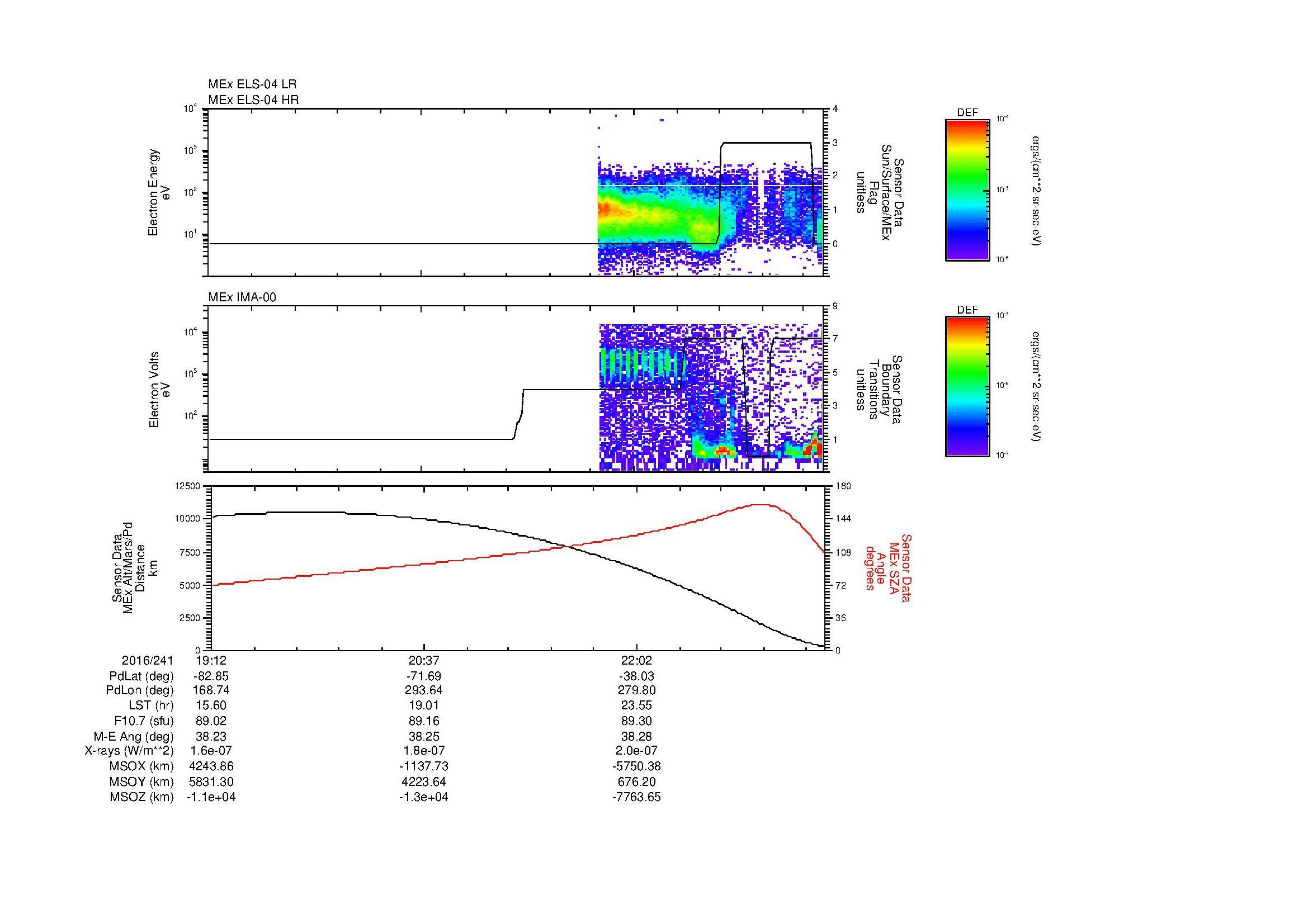Click the date label '2016/241'
This screenshot has height=924, width=1308.
click(x=148, y=660)
